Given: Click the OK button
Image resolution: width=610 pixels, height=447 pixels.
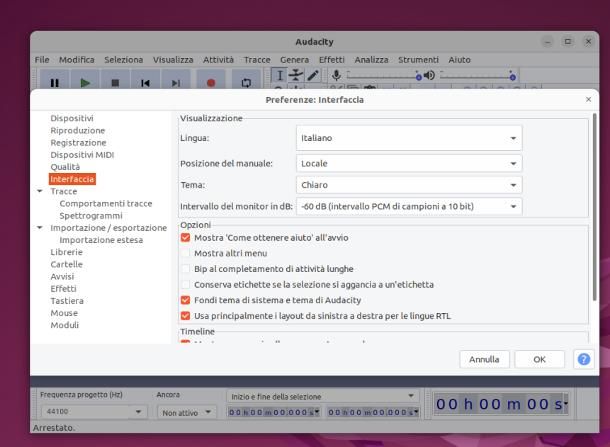Looking at the screenshot, I should click(x=539, y=359).
